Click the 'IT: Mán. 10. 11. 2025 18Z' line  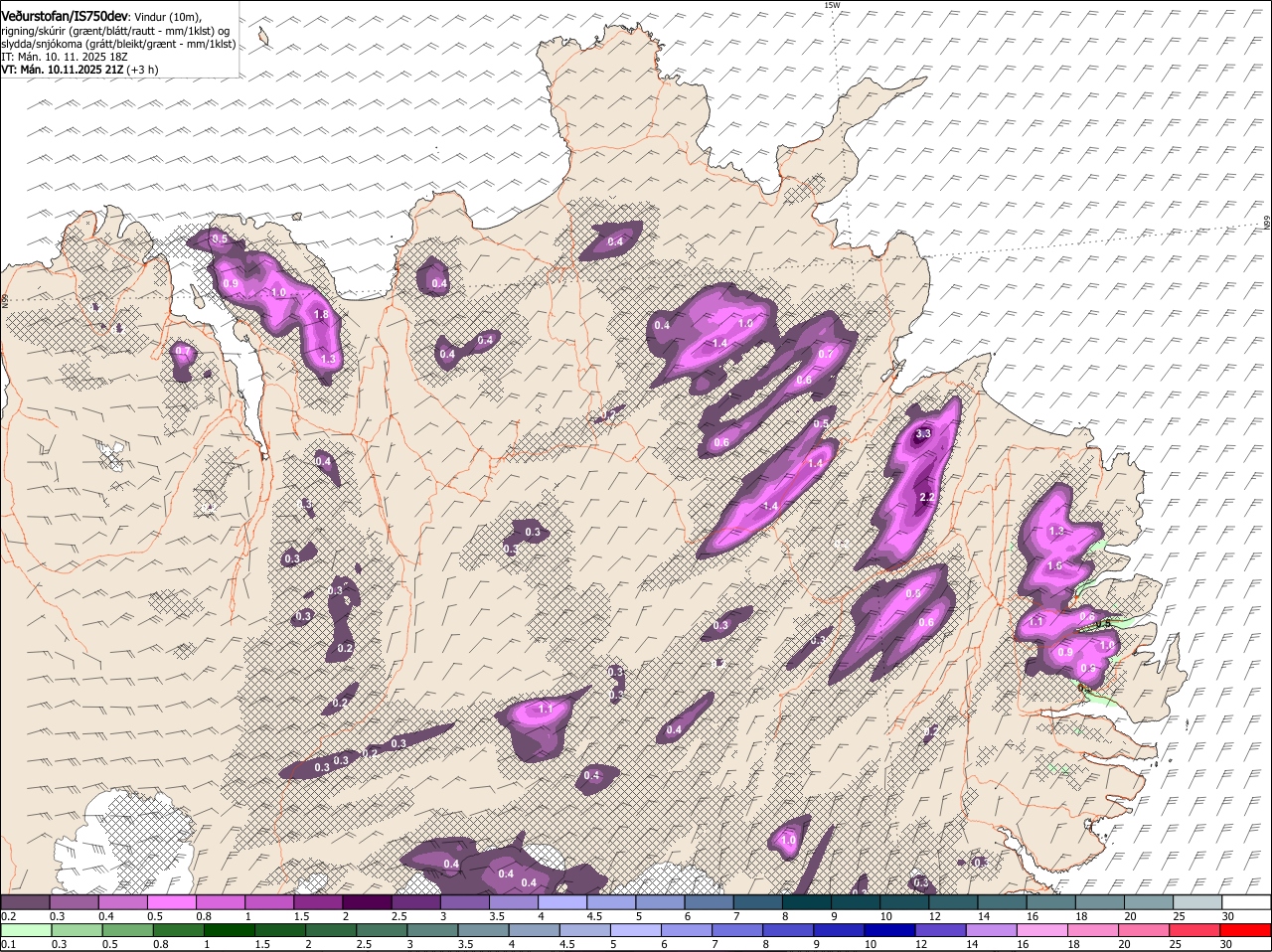click(65, 57)
